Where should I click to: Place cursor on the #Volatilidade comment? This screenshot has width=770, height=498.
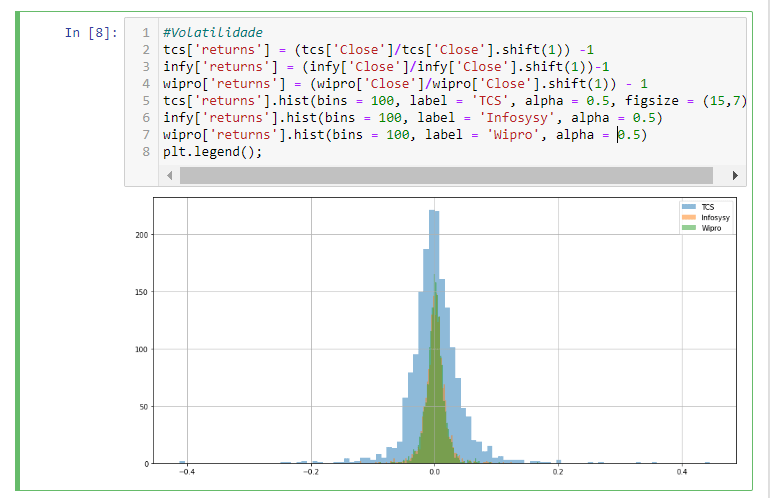point(212,33)
